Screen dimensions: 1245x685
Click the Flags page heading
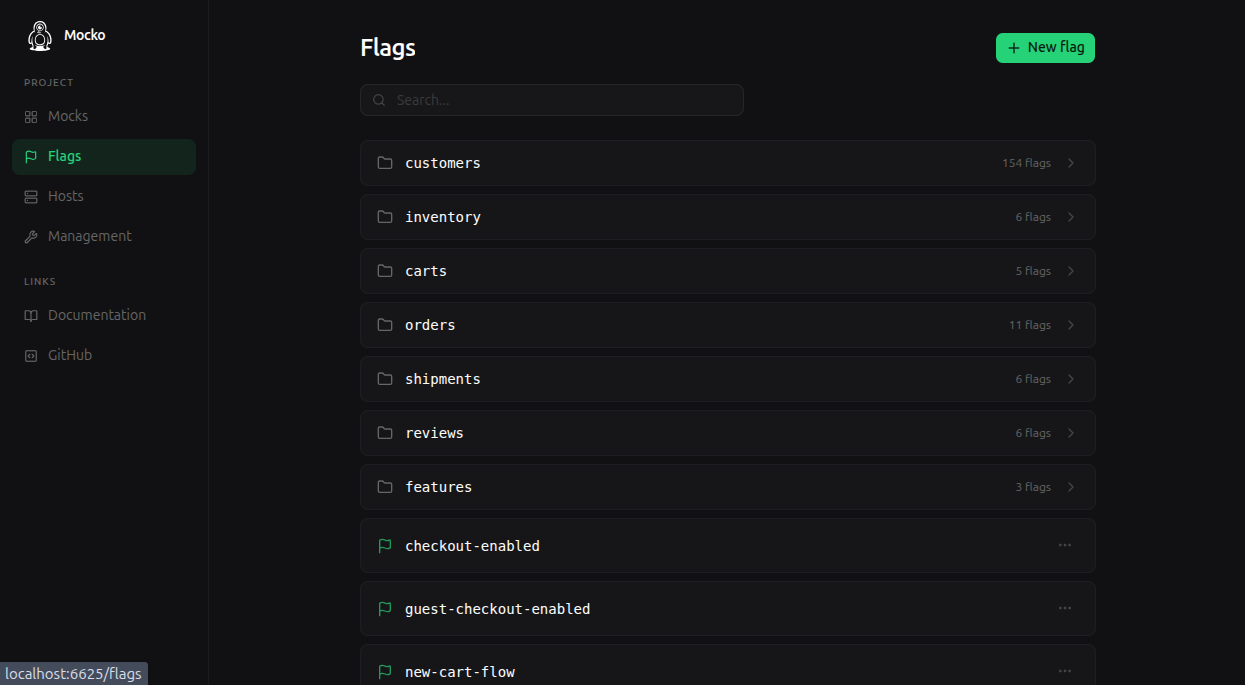tap(388, 48)
